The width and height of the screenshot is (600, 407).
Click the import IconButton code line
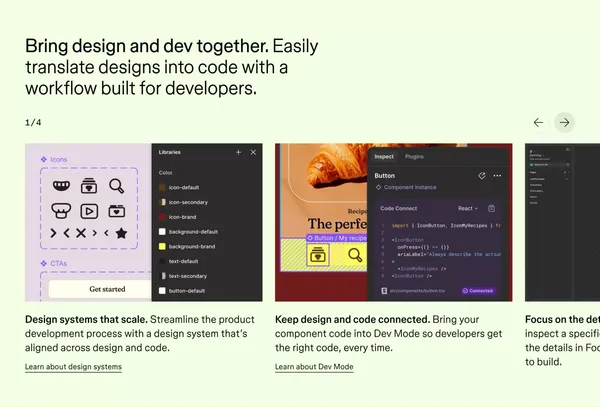pos(446,226)
